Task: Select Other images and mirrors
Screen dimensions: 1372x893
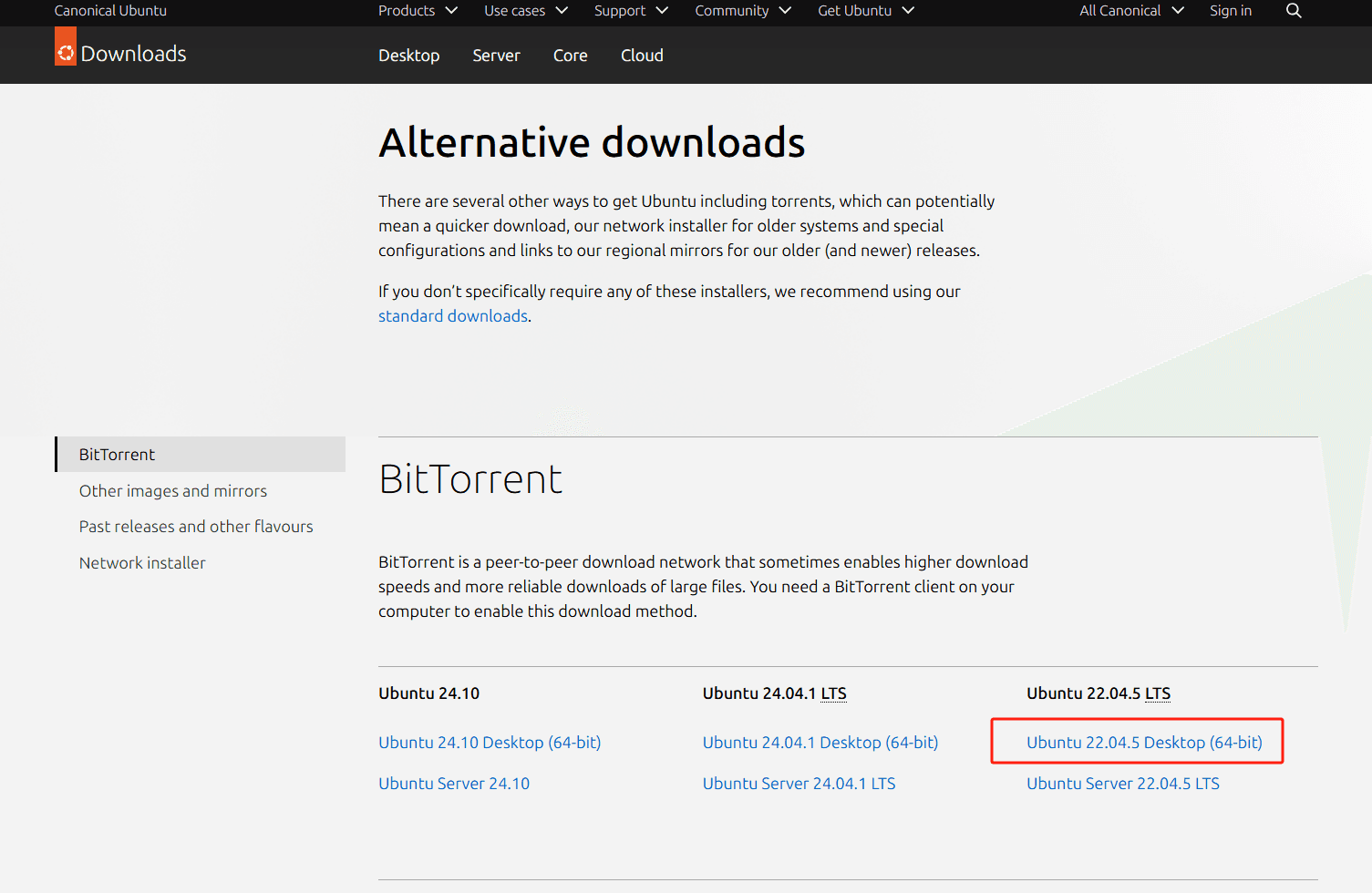Action: 173,491
